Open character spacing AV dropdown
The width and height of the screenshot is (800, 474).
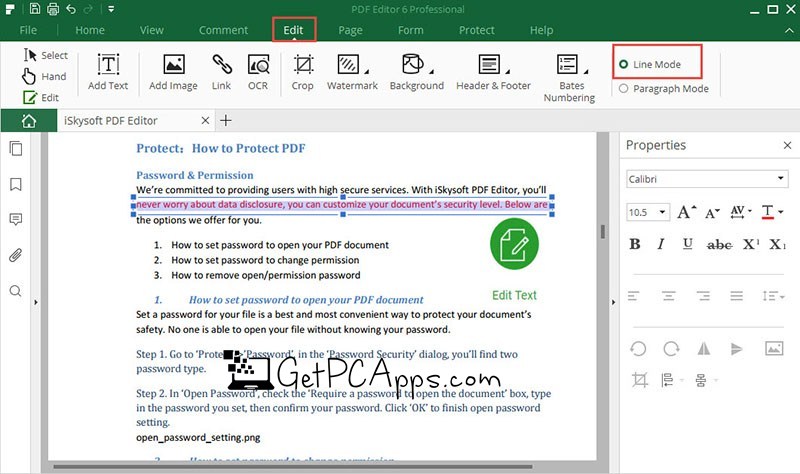(741, 212)
